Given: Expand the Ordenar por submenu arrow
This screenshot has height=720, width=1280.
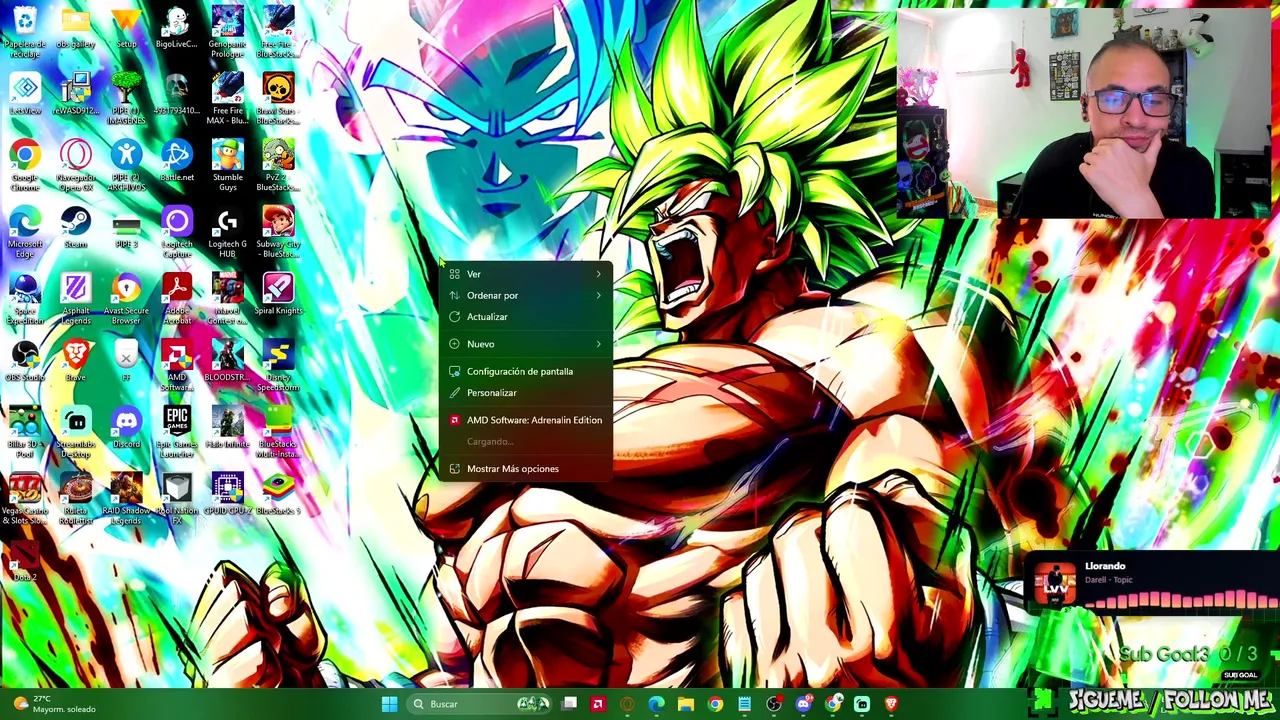Looking at the screenshot, I should (598, 295).
